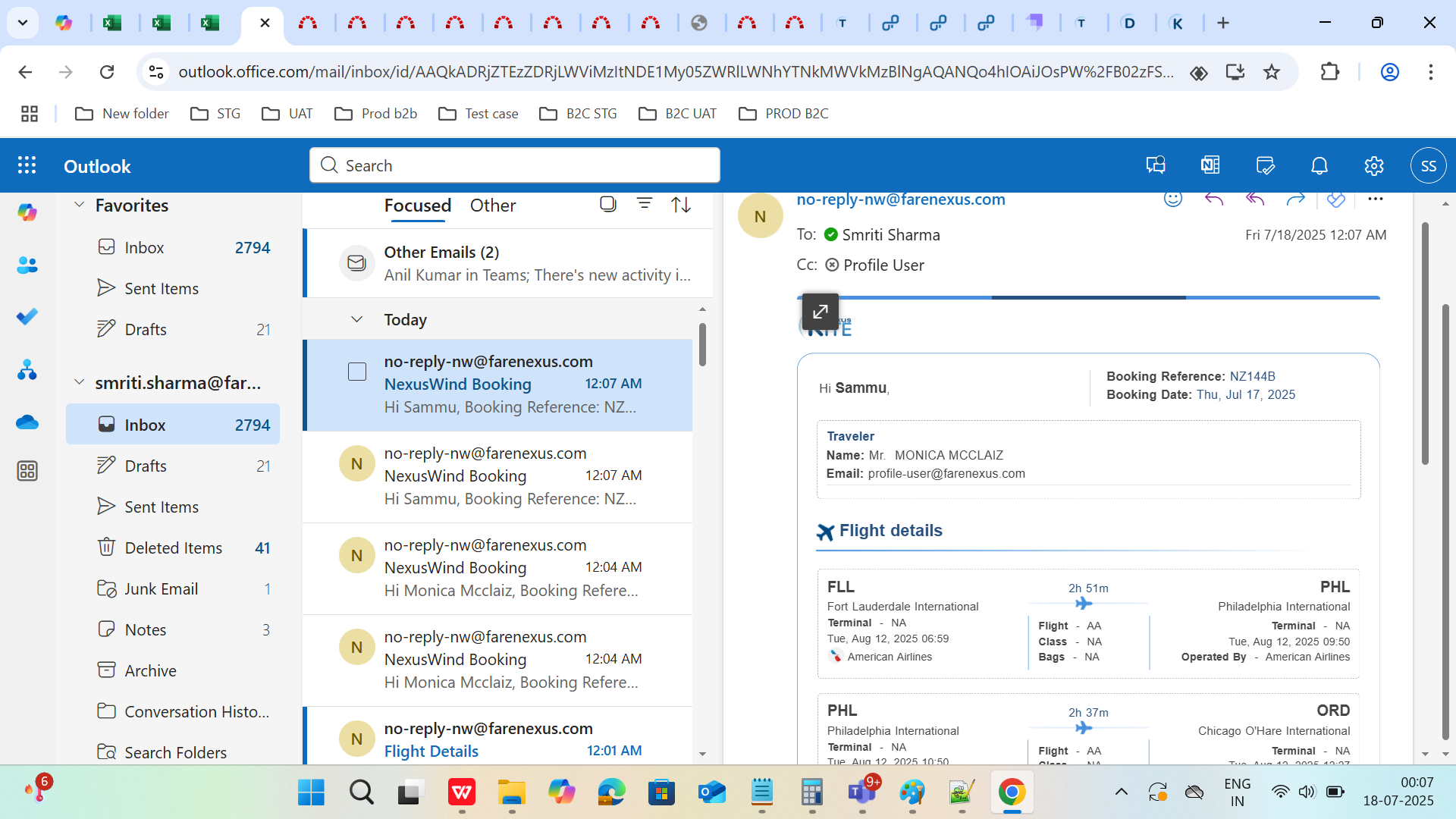Click message list scrollbar thumb
The image size is (1456, 819).
(x=702, y=345)
